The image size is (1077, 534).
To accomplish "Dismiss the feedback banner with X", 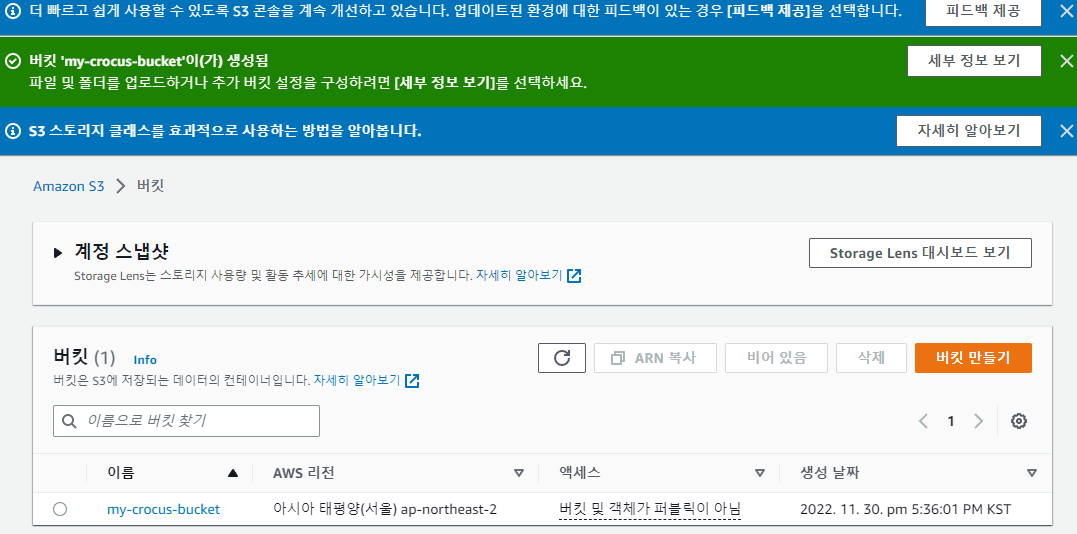I will 1066,12.
